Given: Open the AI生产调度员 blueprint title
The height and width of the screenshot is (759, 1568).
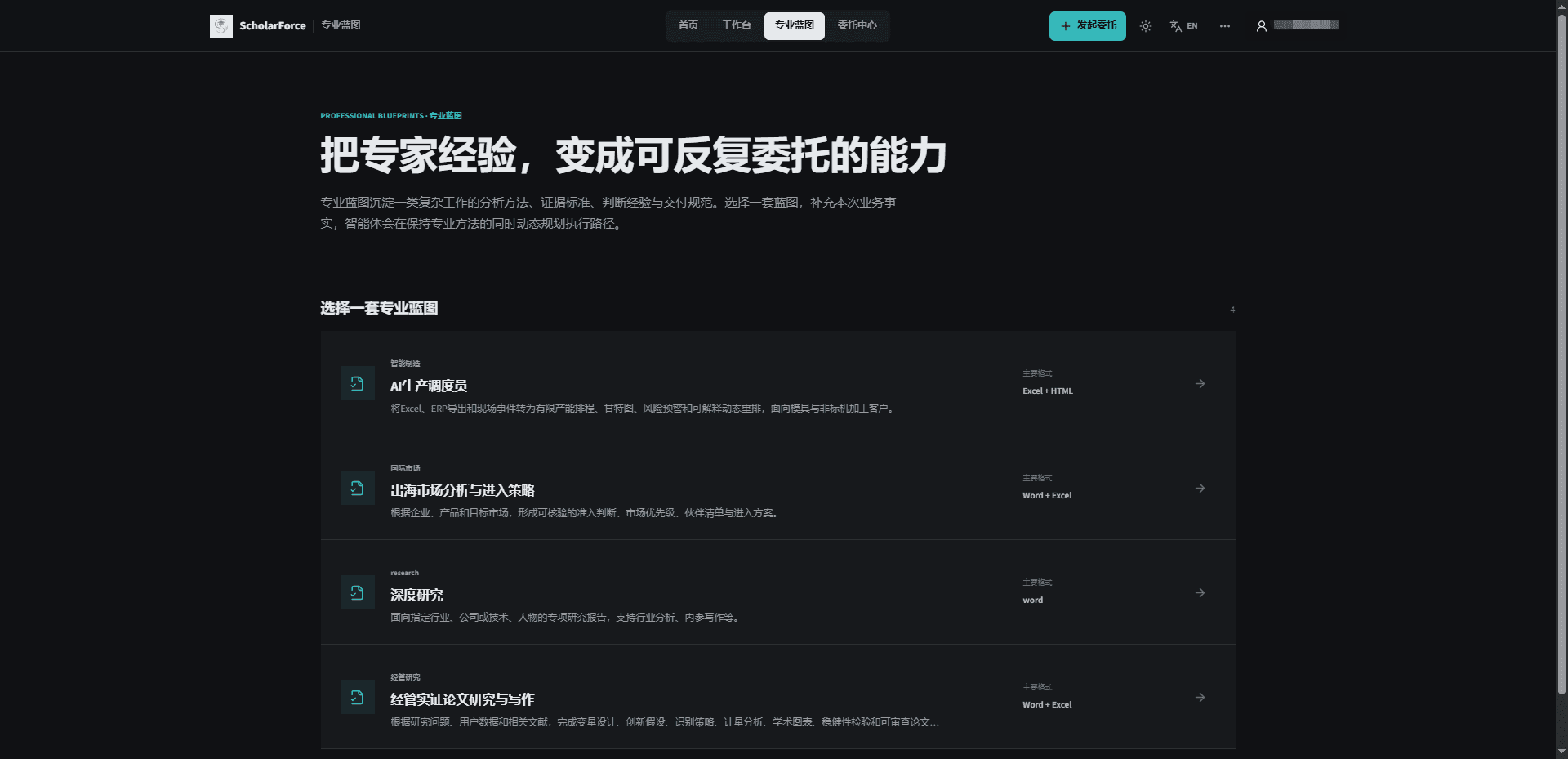Looking at the screenshot, I should pyautogui.click(x=429, y=386).
